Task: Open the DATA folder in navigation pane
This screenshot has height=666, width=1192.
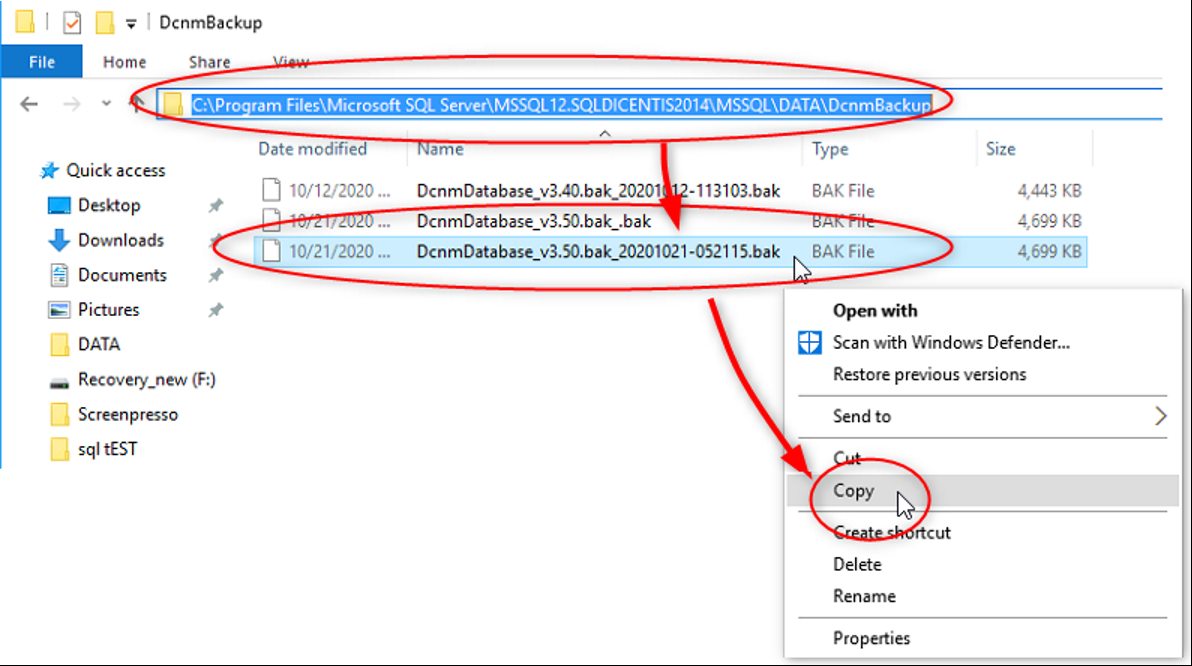Action: 99,344
